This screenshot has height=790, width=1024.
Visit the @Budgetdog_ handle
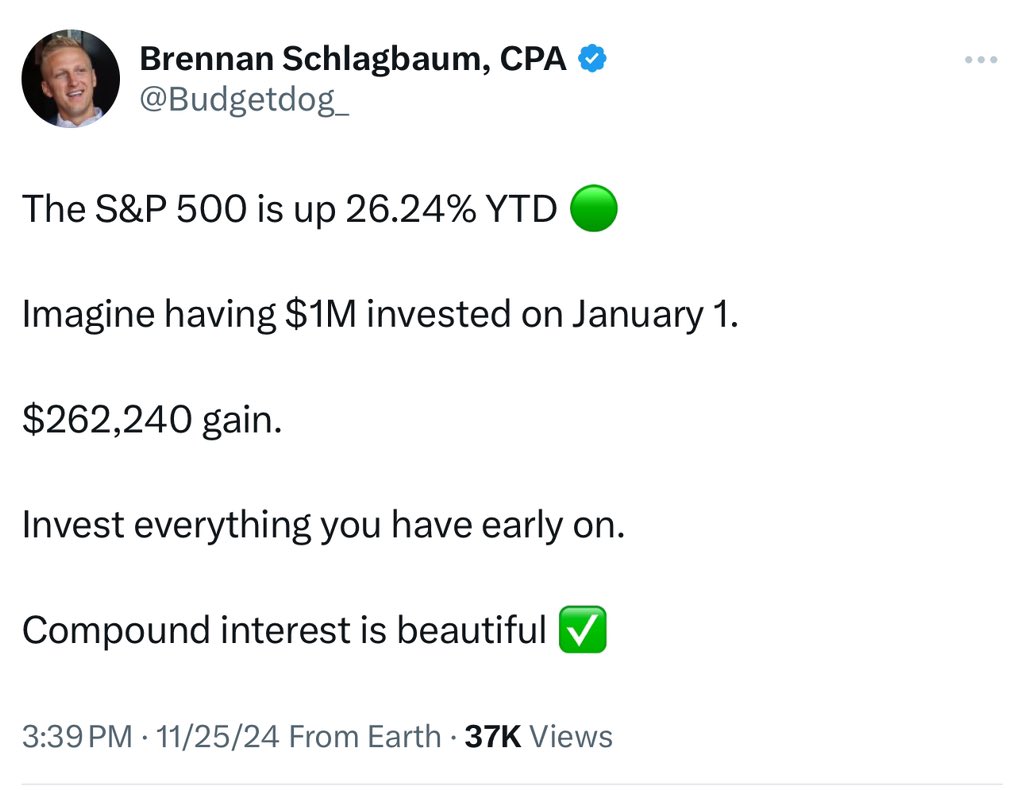click(x=244, y=100)
